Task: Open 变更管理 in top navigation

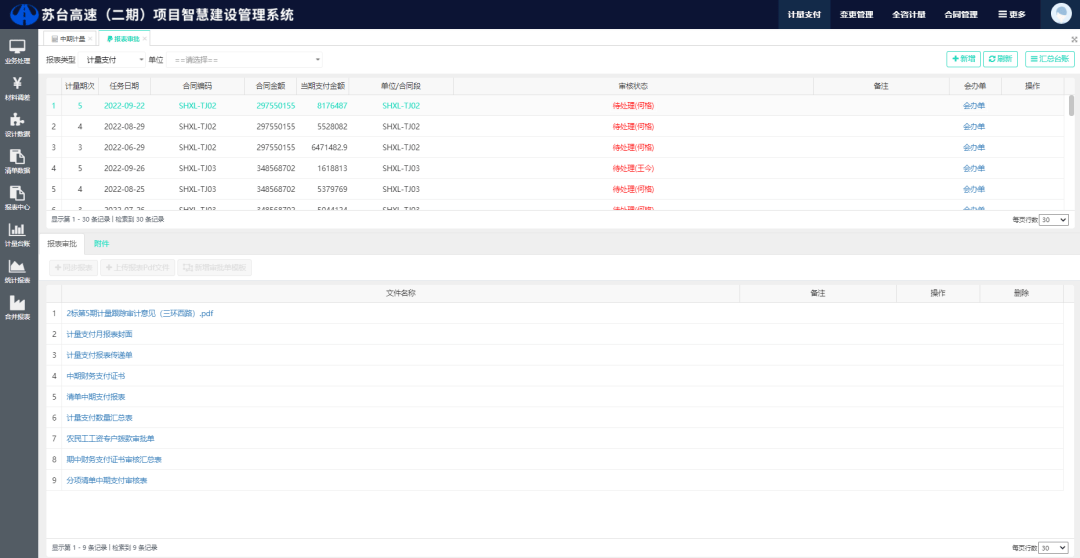Action: 857,14
